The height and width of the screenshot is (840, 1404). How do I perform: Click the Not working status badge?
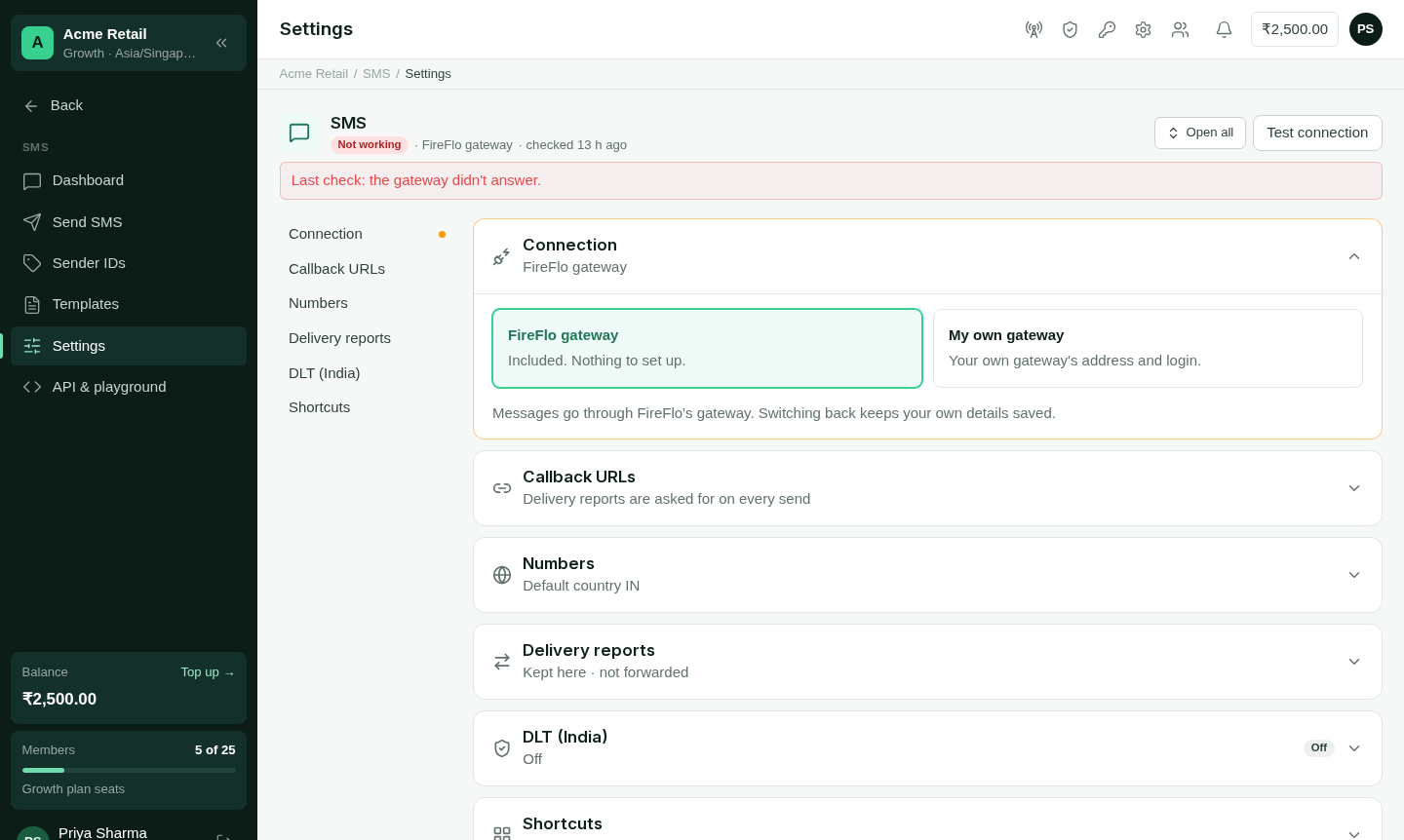(370, 145)
